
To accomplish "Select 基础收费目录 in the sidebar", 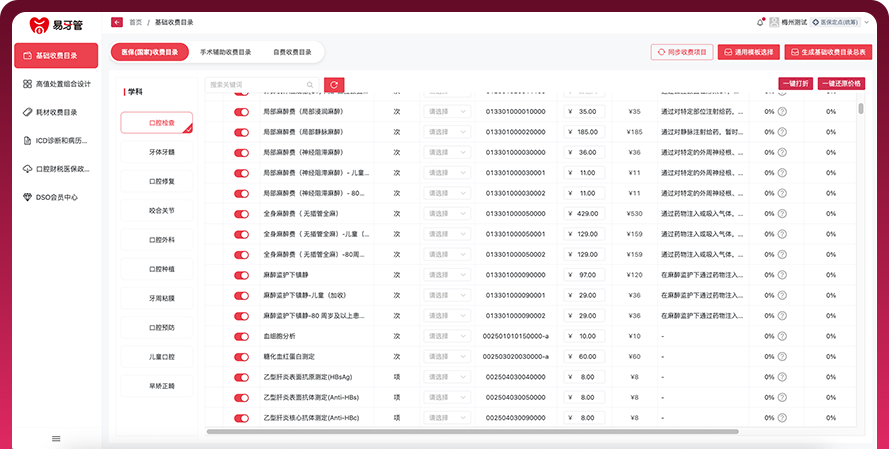I will (56, 56).
